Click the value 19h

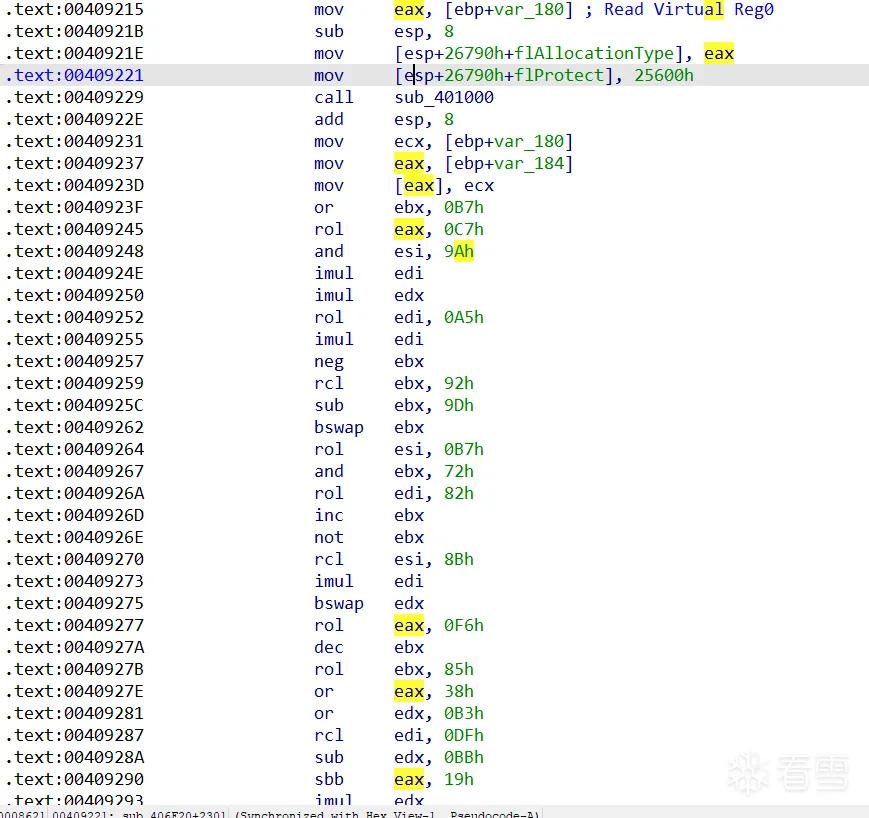click(x=459, y=780)
